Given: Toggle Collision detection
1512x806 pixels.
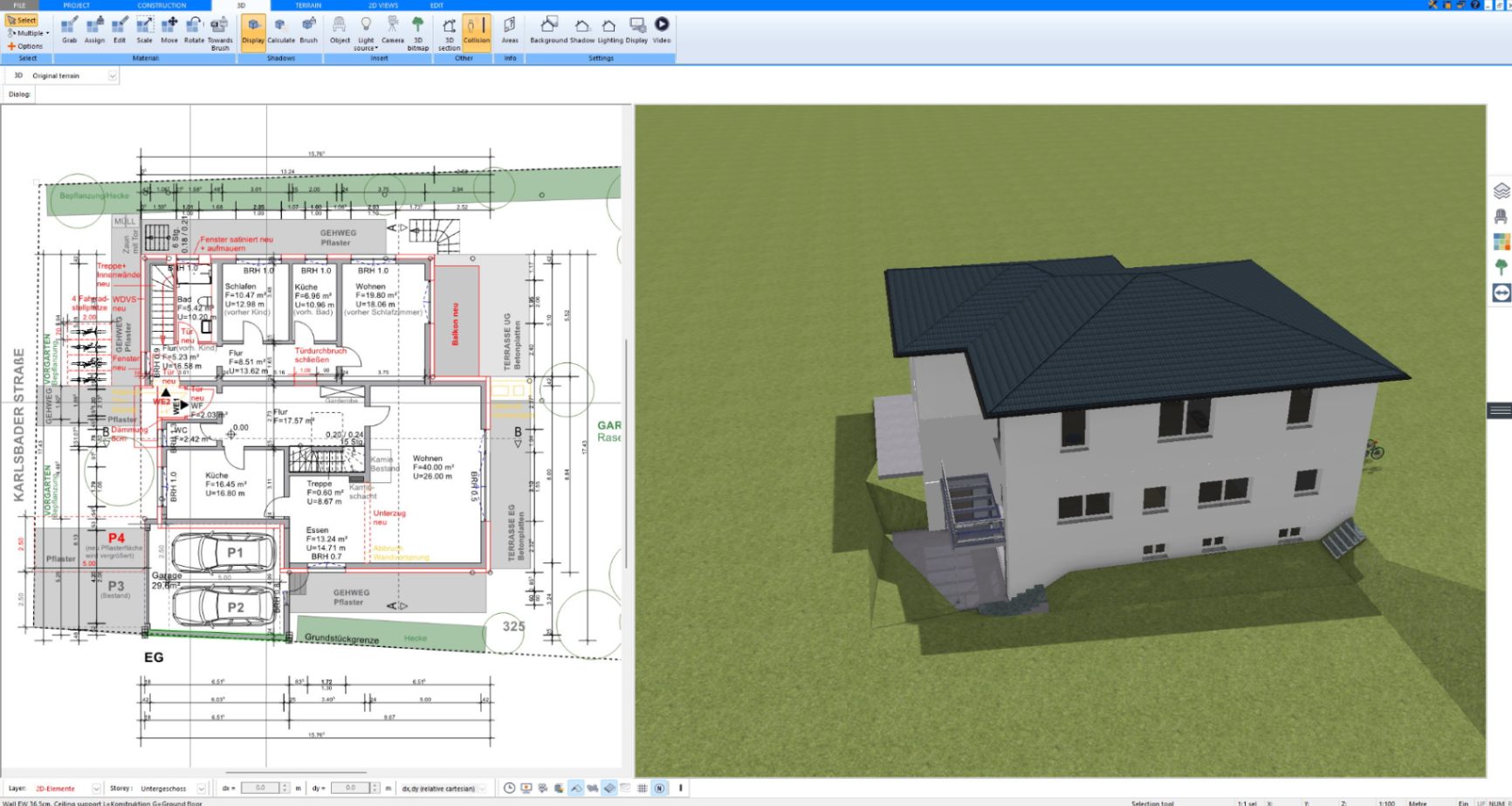Looking at the screenshot, I should [477, 32].
